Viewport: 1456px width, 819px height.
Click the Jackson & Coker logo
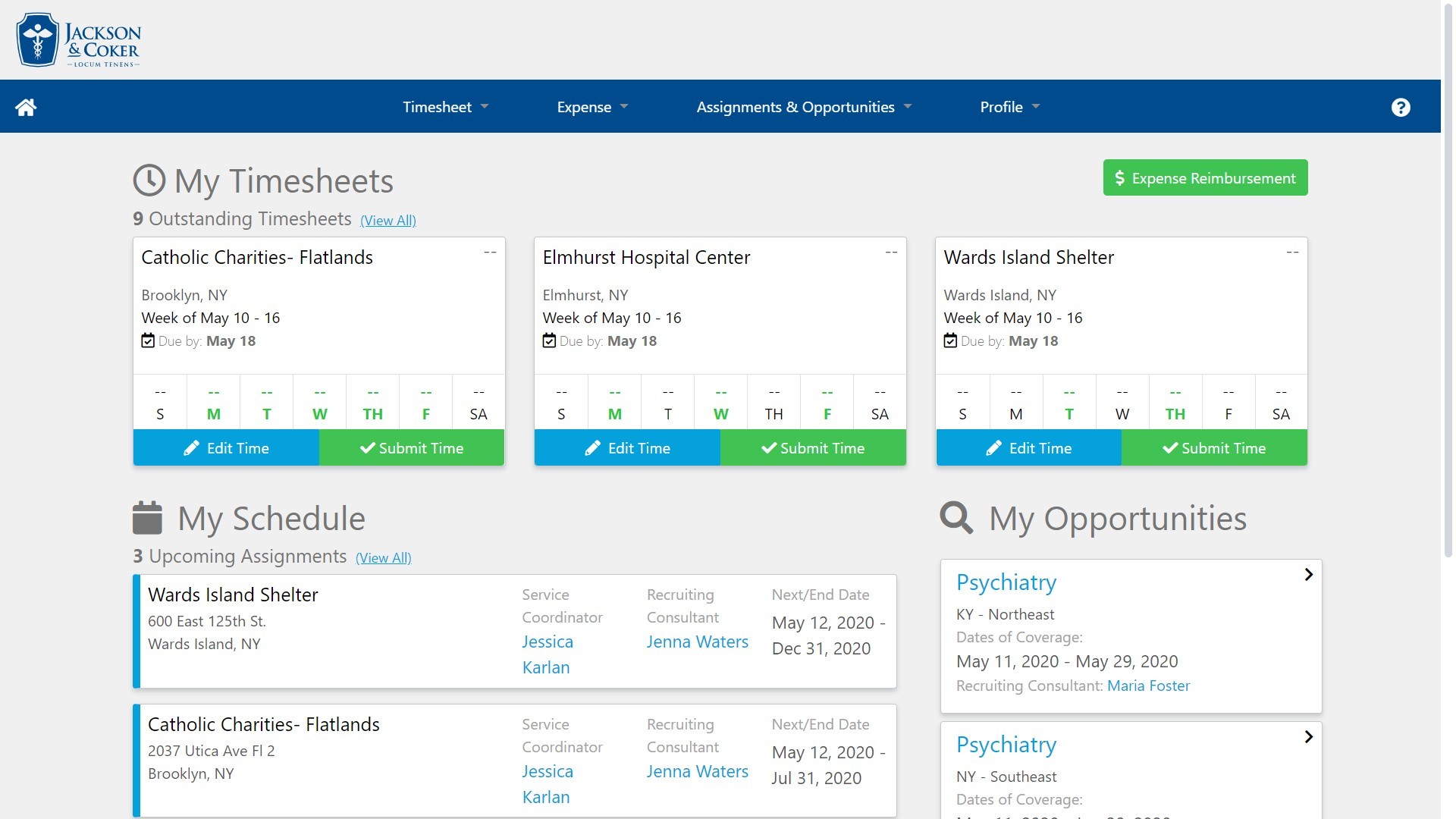tap(78, 40)
